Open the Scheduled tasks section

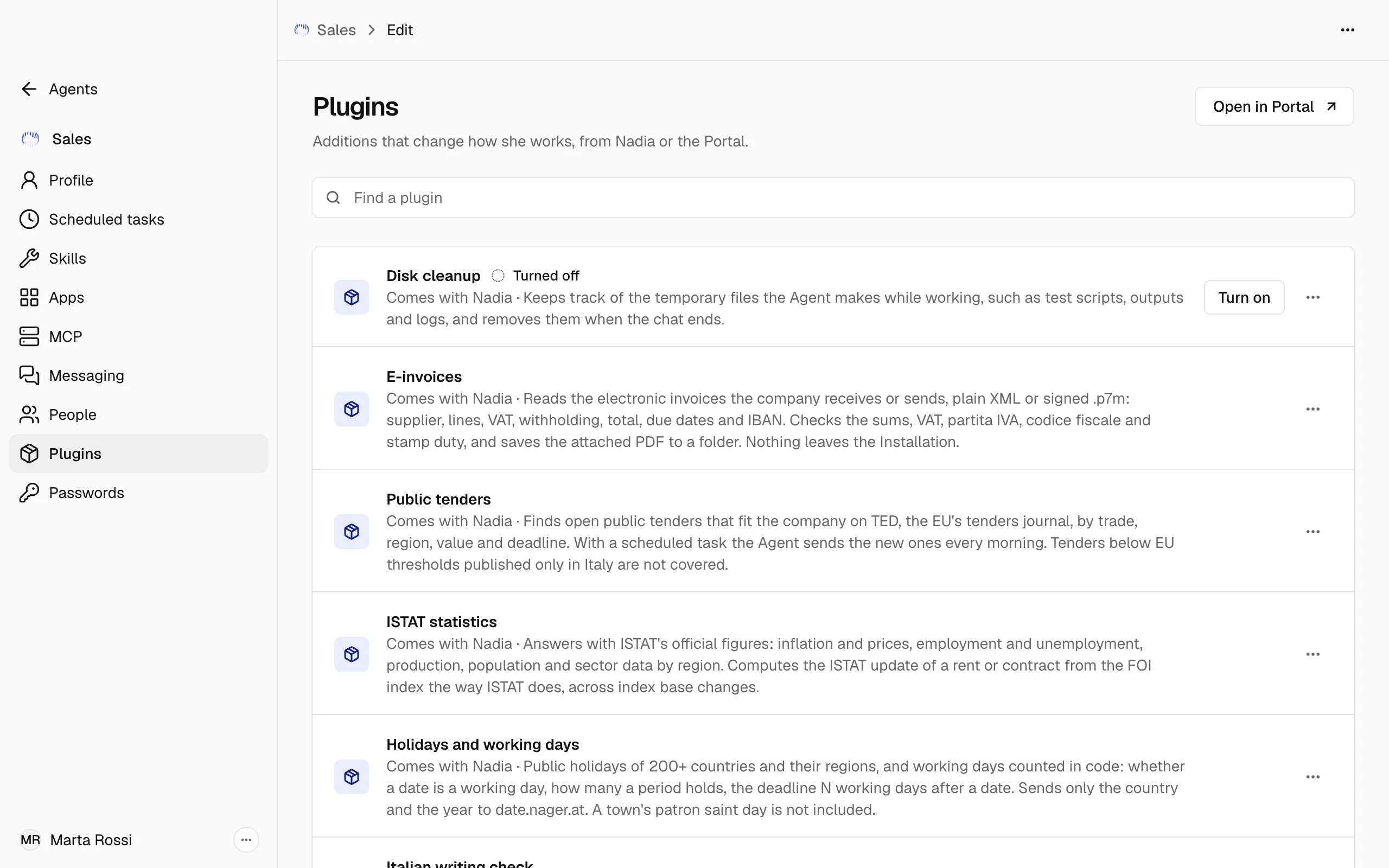pyautogui.click(x=138, y=219)
